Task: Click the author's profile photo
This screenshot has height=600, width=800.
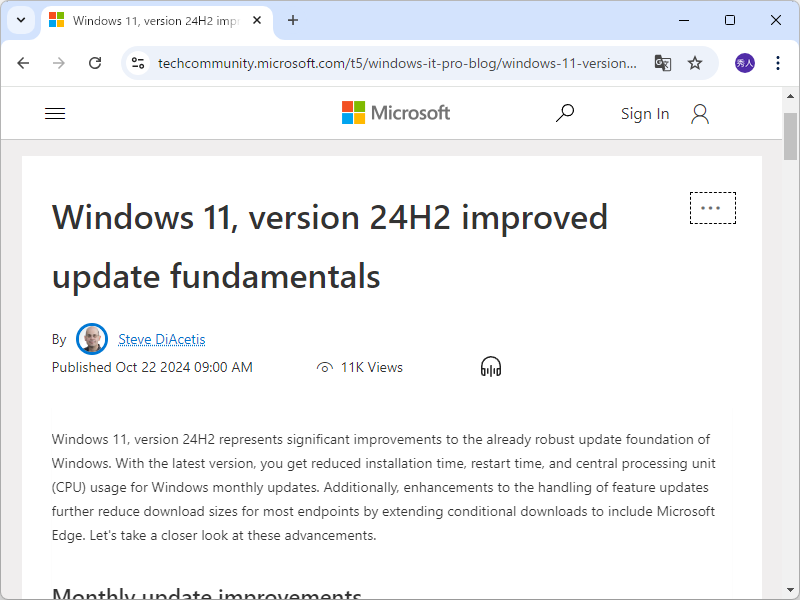Action: pos(92,339)
